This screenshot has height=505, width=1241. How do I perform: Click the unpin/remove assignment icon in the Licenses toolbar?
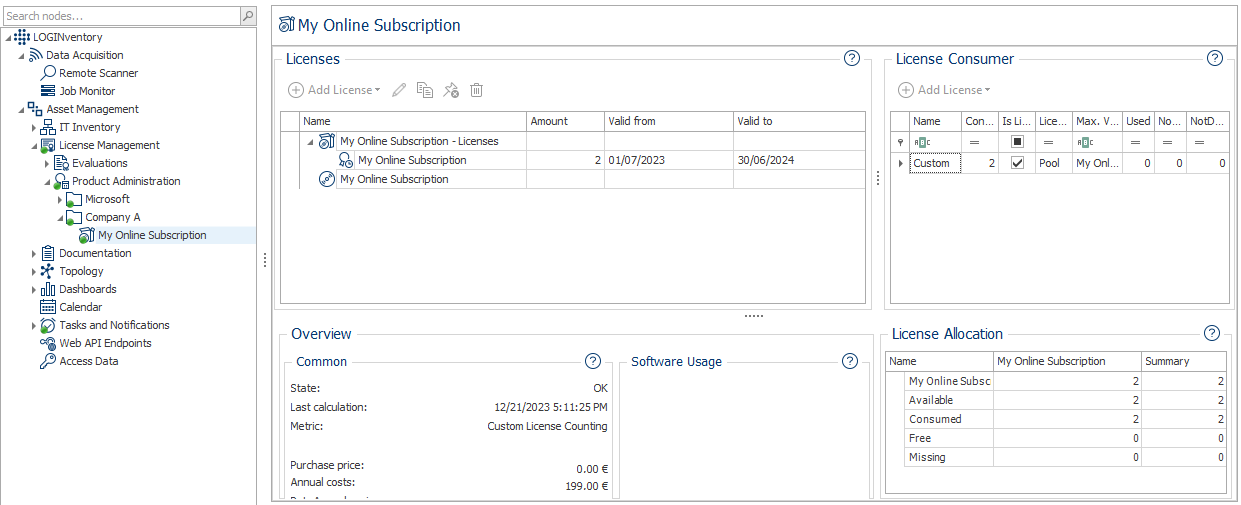coord(451,90)
